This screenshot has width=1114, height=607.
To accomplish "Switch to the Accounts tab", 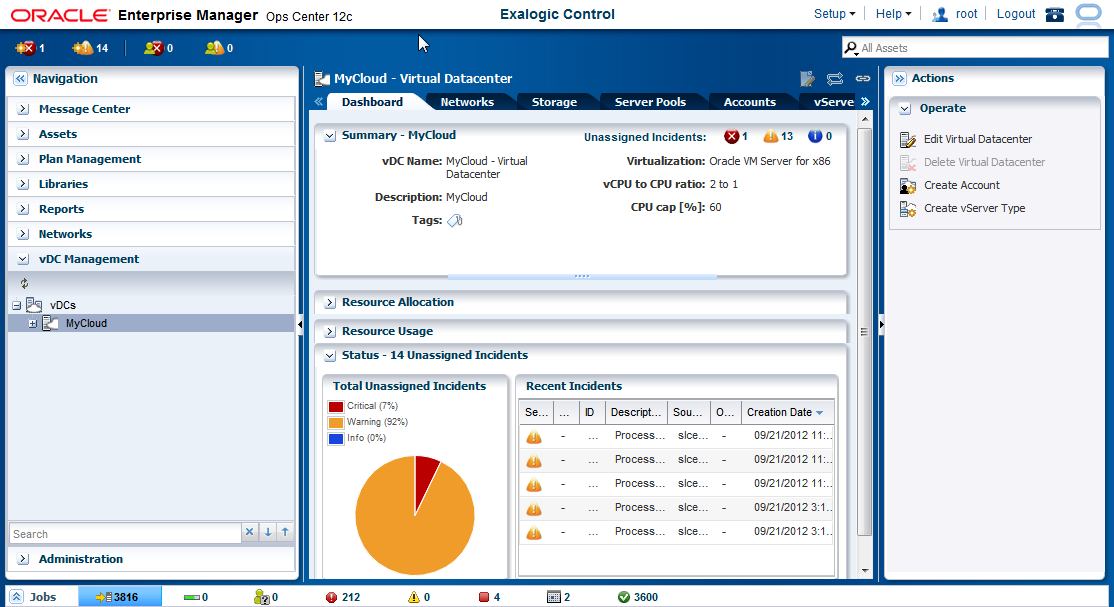I will (x=750, y=102).
